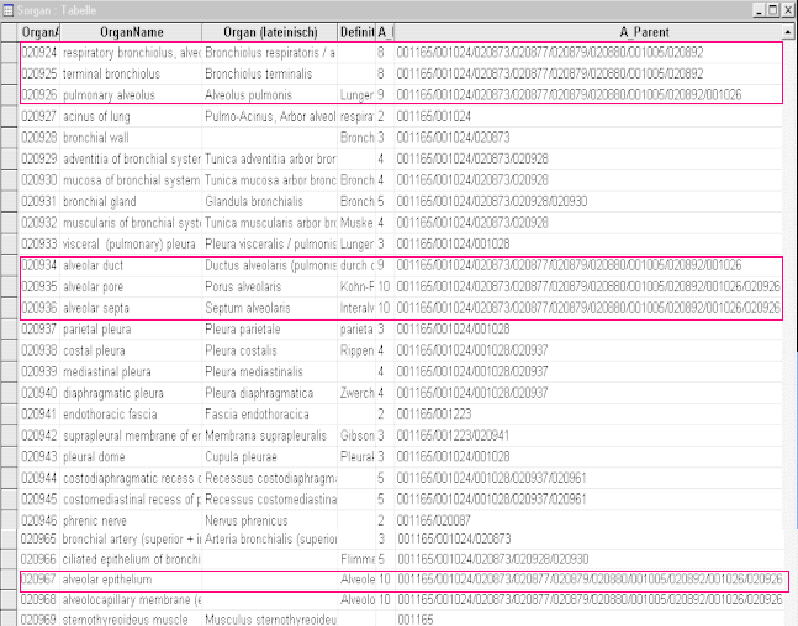Select the OrganName column header
Image resolution: width=798 pixels, height=626 pixels.
point(130,31)
